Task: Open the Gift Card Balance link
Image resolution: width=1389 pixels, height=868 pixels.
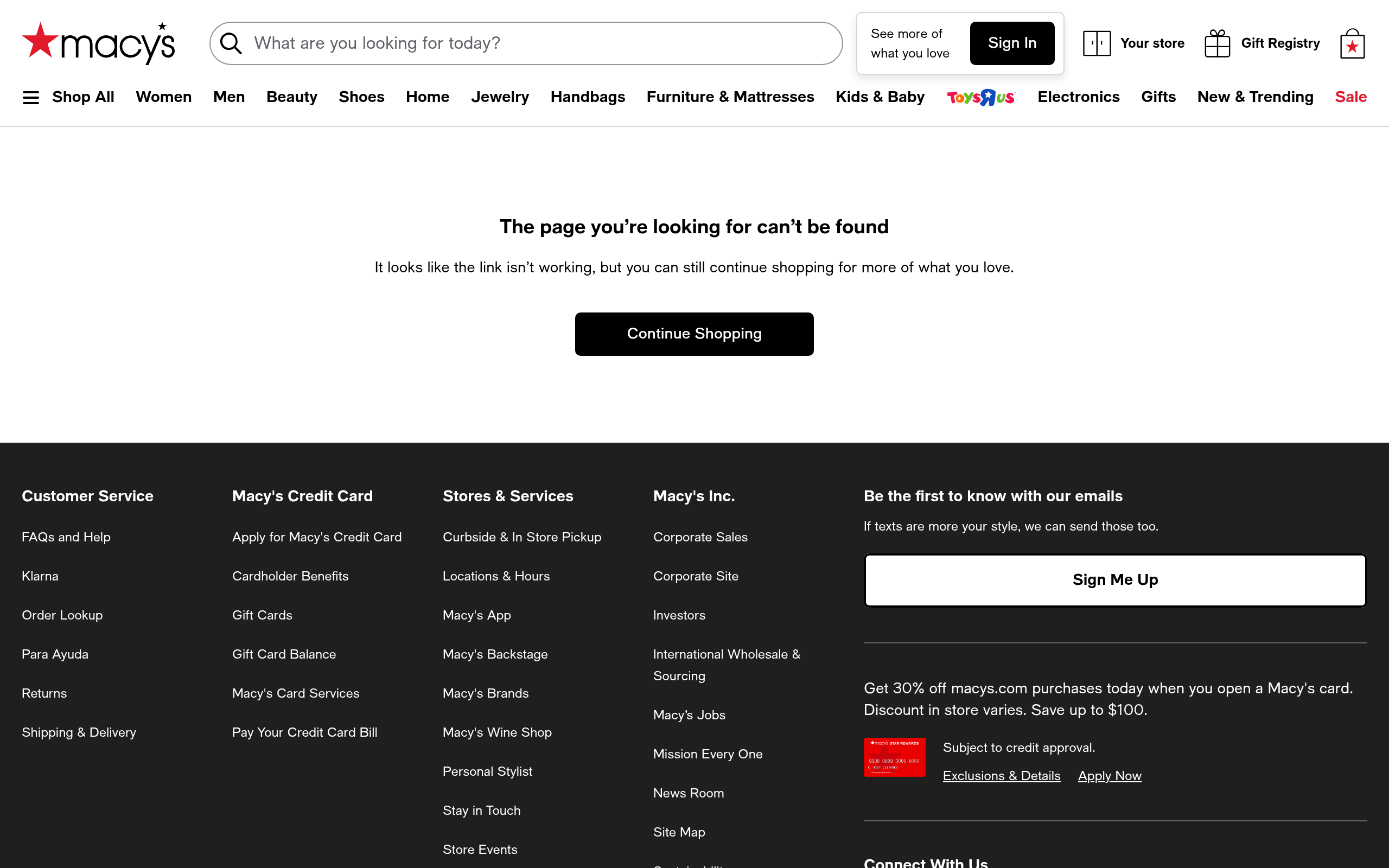Action: [x=284, y=654]
